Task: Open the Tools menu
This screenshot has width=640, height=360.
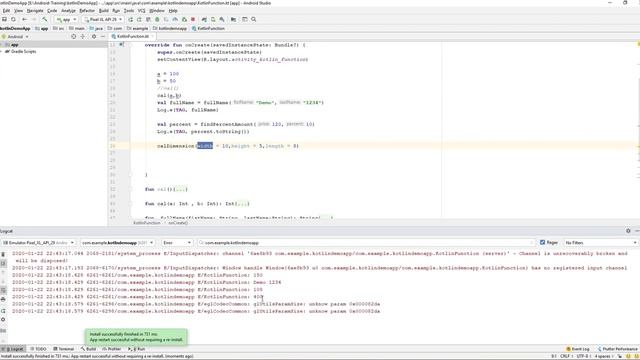Action: [x=129, y=11]
